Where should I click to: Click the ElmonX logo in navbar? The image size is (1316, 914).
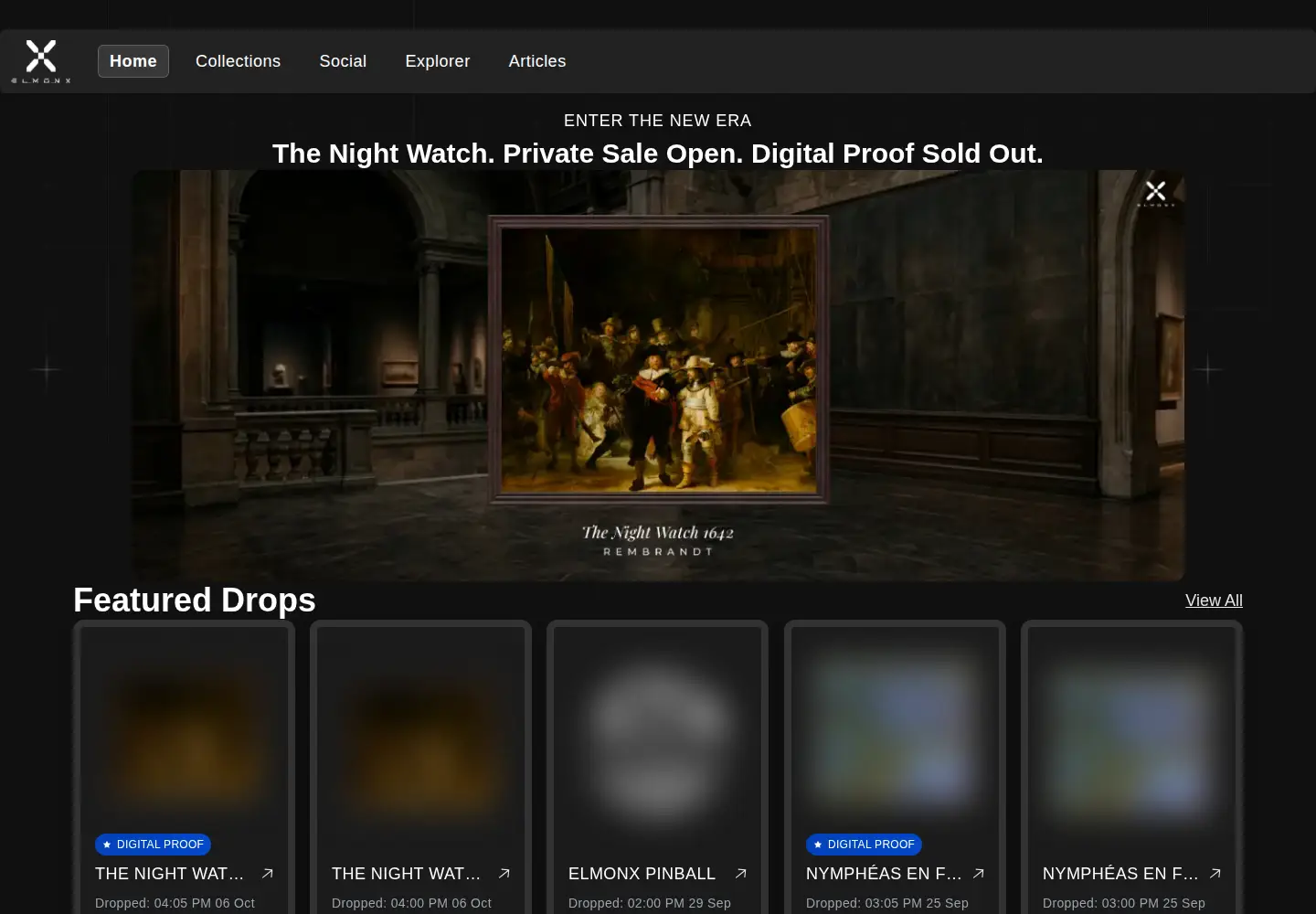pyautogui.click(x=41, y=61)
